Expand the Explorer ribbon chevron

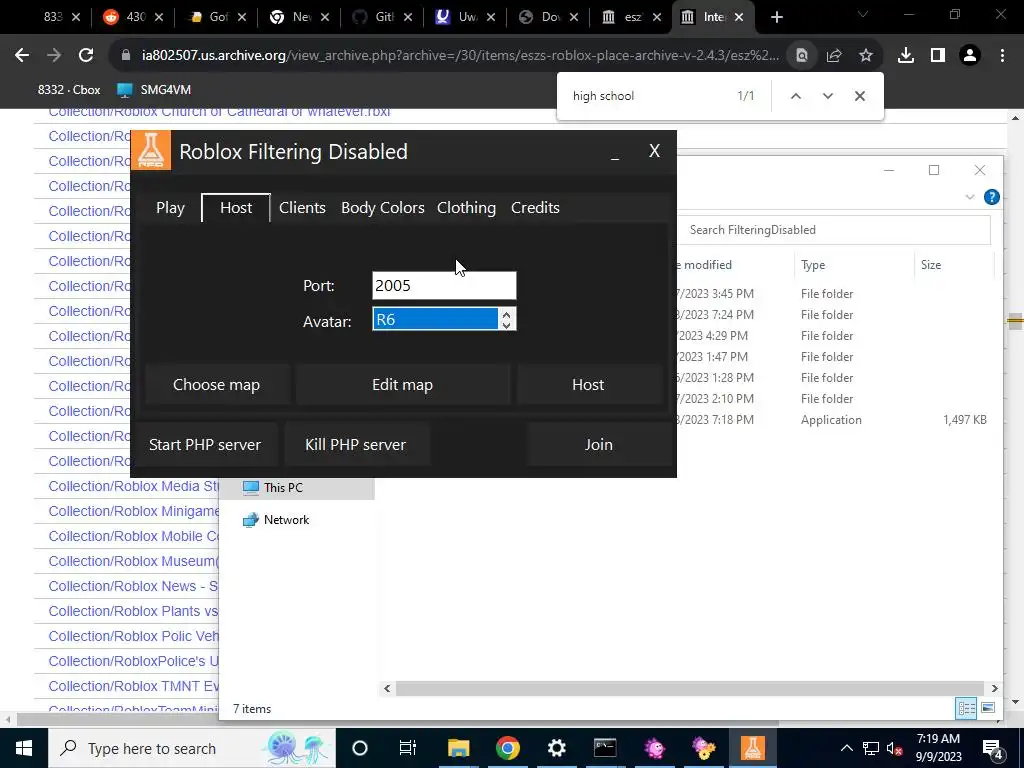pos(970,197)
